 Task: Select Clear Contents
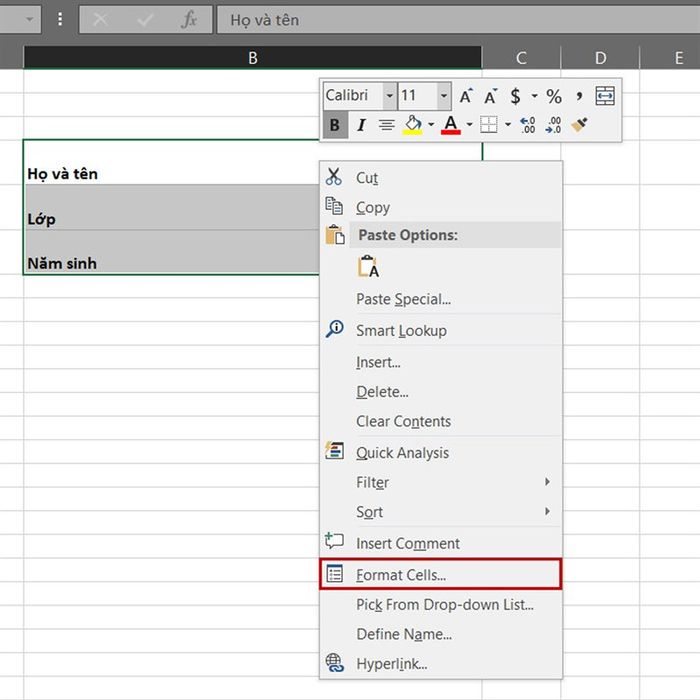(x=441, y=421)
